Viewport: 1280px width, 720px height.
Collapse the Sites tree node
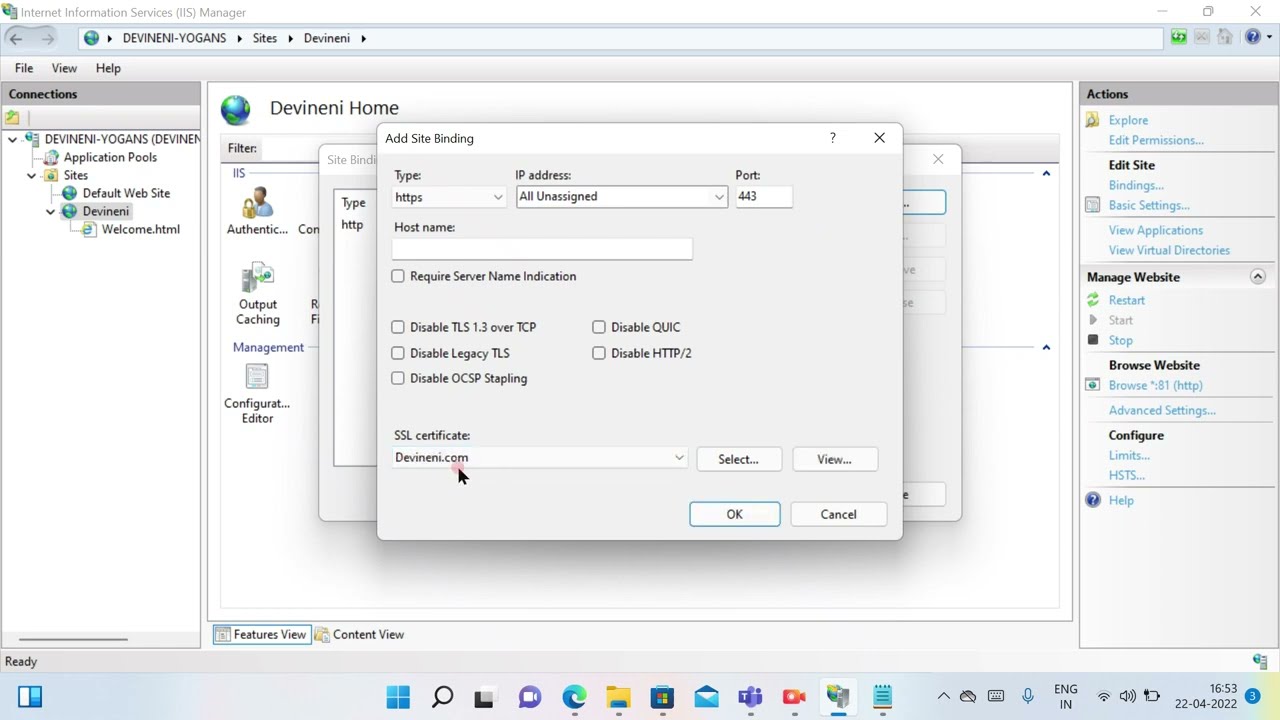coord(32,176)
